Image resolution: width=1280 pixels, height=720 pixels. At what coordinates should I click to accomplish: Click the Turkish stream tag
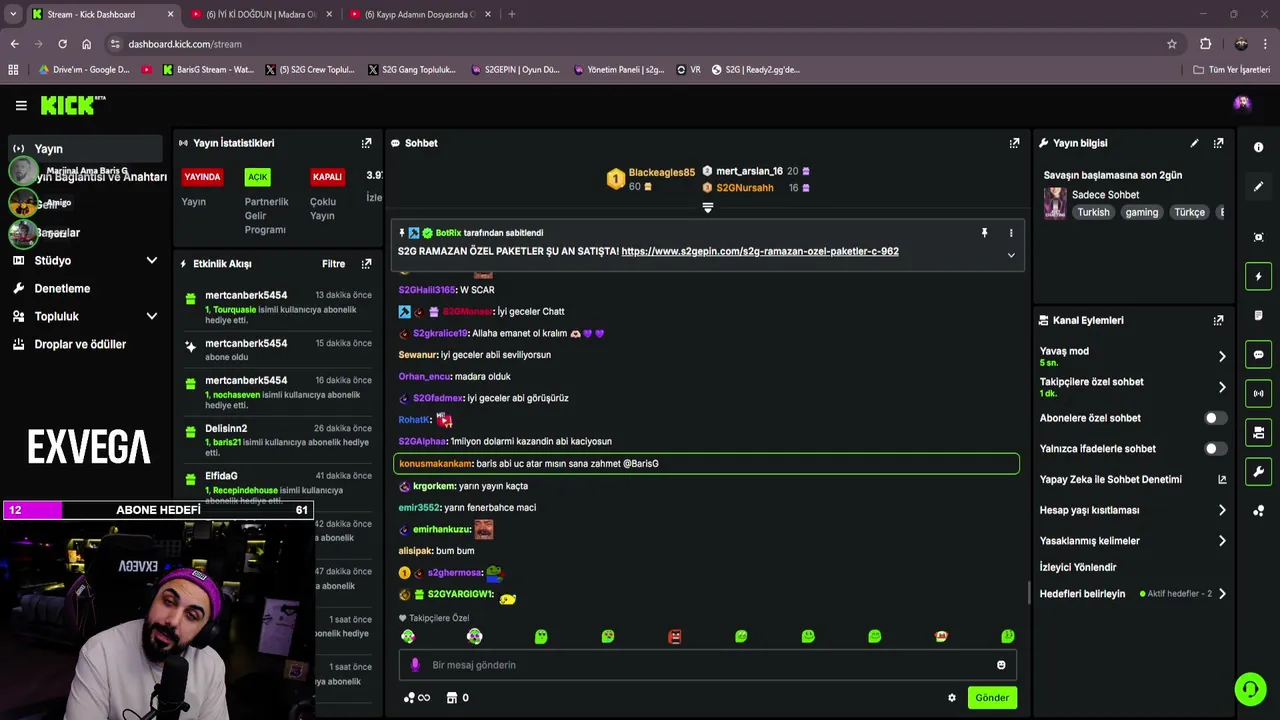click(x=1093, y=212)
